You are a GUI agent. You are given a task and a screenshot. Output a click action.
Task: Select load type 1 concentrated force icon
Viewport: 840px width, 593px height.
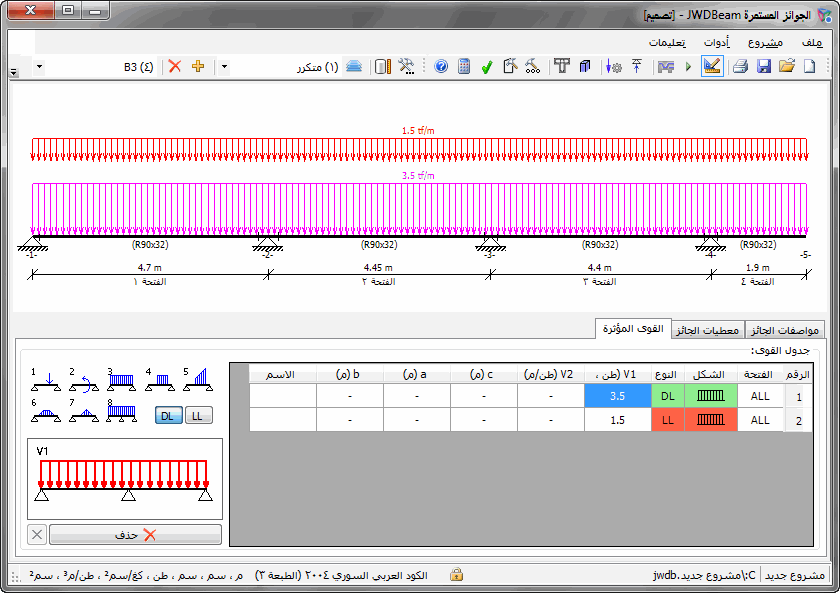46,380
